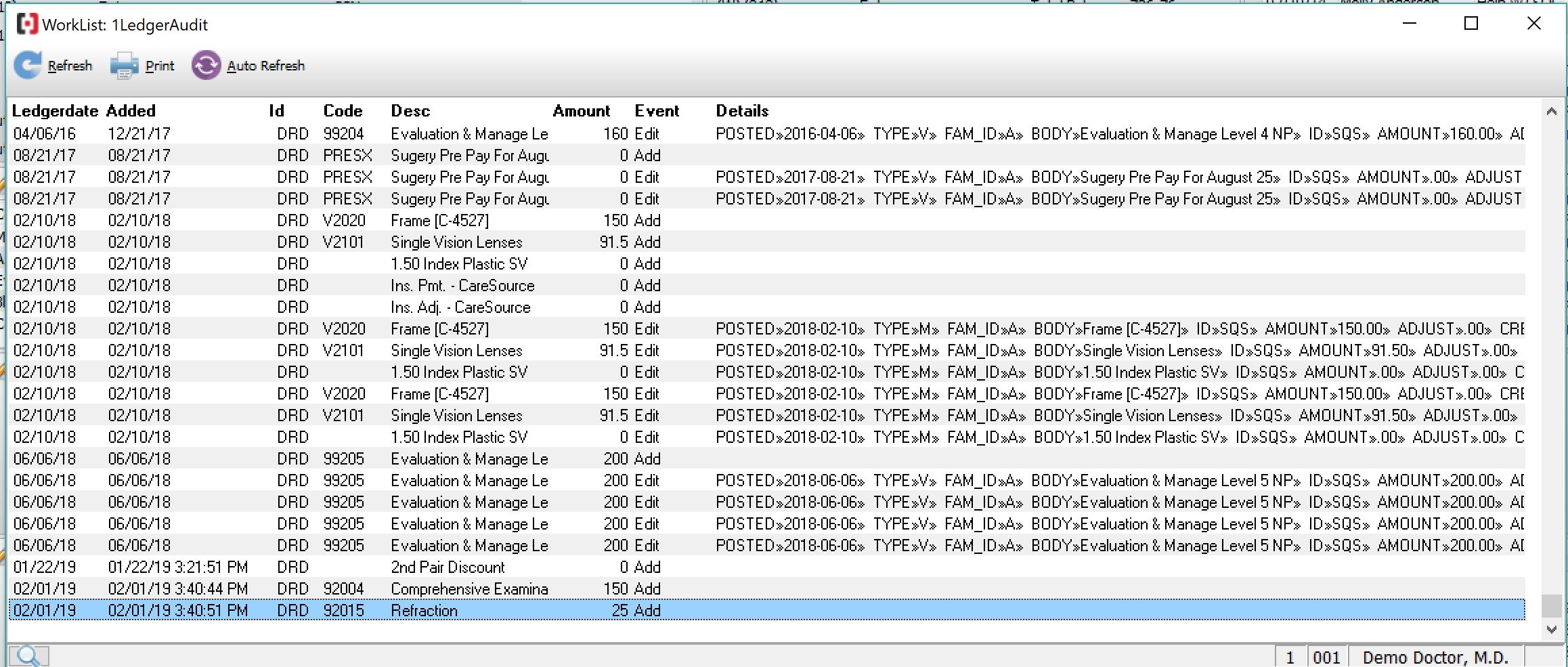1568x667 pixels.
Task: Select the Ins. Pmt. - CareSource row
Action: point(462,286)
